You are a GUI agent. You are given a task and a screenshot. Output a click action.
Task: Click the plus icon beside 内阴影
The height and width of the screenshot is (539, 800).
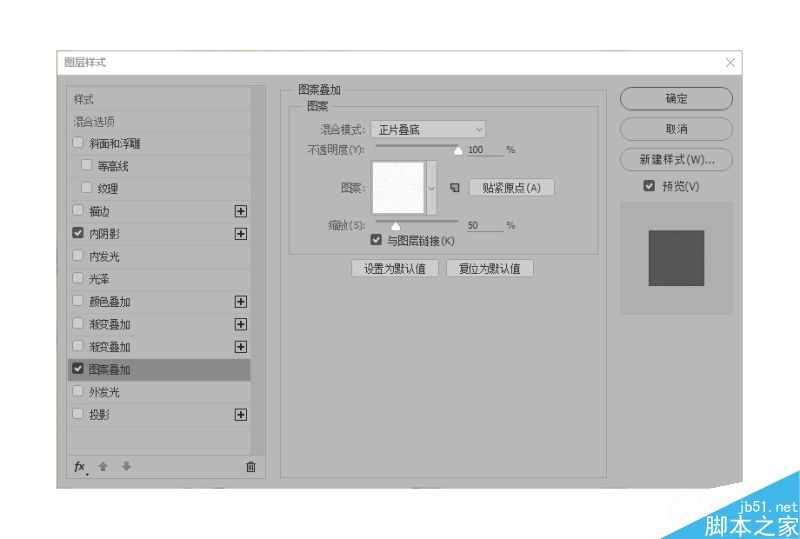(241, 234)
